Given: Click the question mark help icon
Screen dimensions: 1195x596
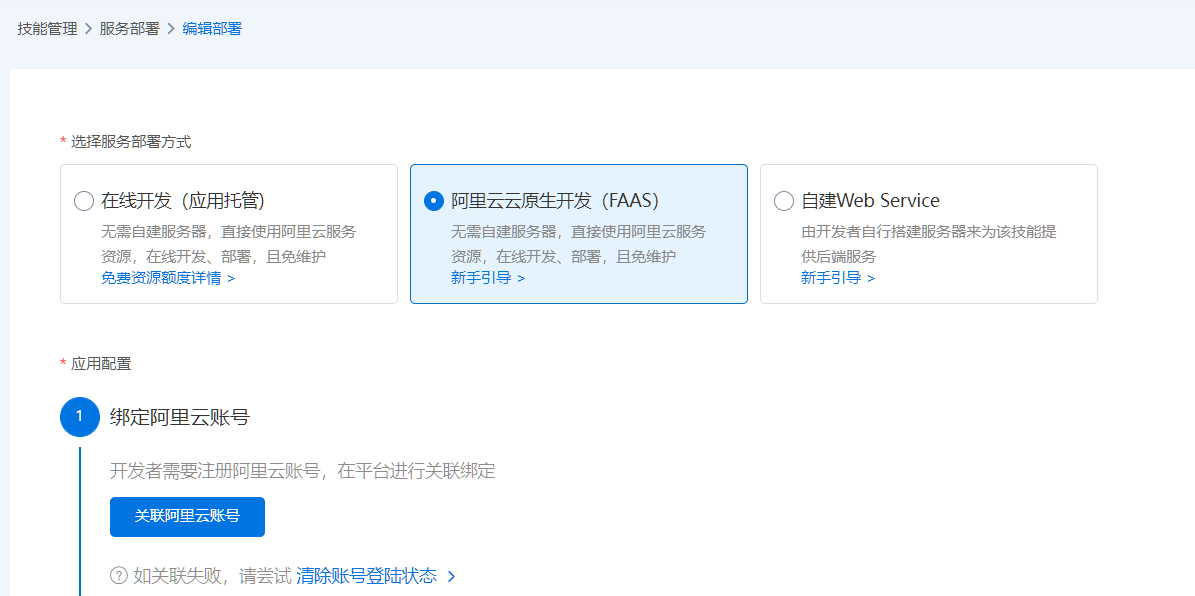Looking at the screenshot, I should coord(118,575).
